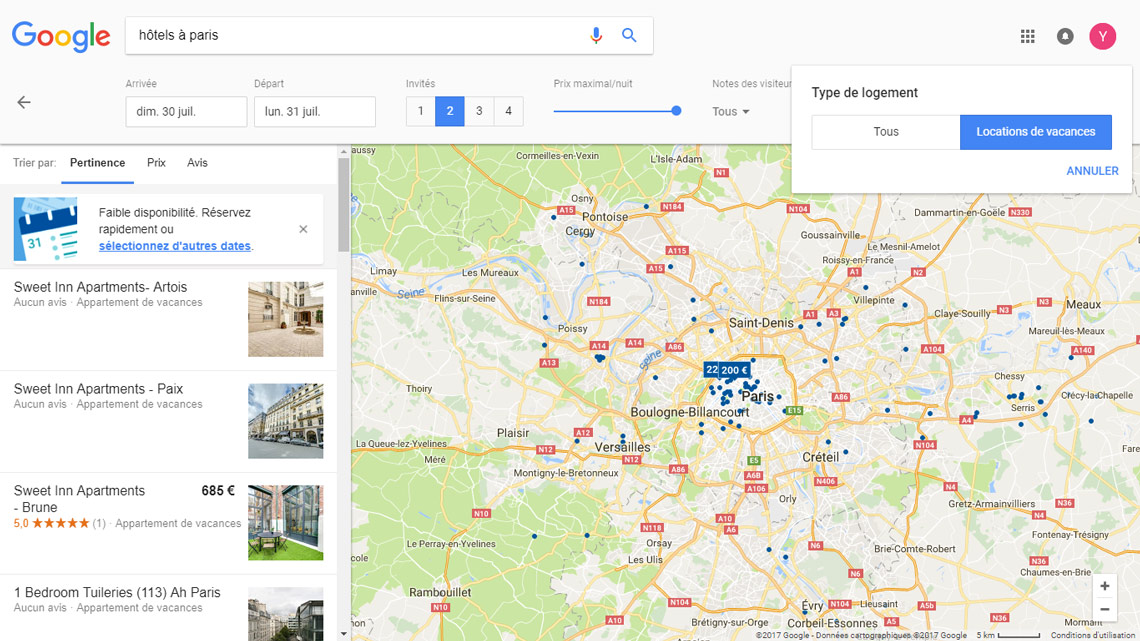1140x641 pixels.
Task: Click the 200 € map price marker
Action: [x=734, y=370]
